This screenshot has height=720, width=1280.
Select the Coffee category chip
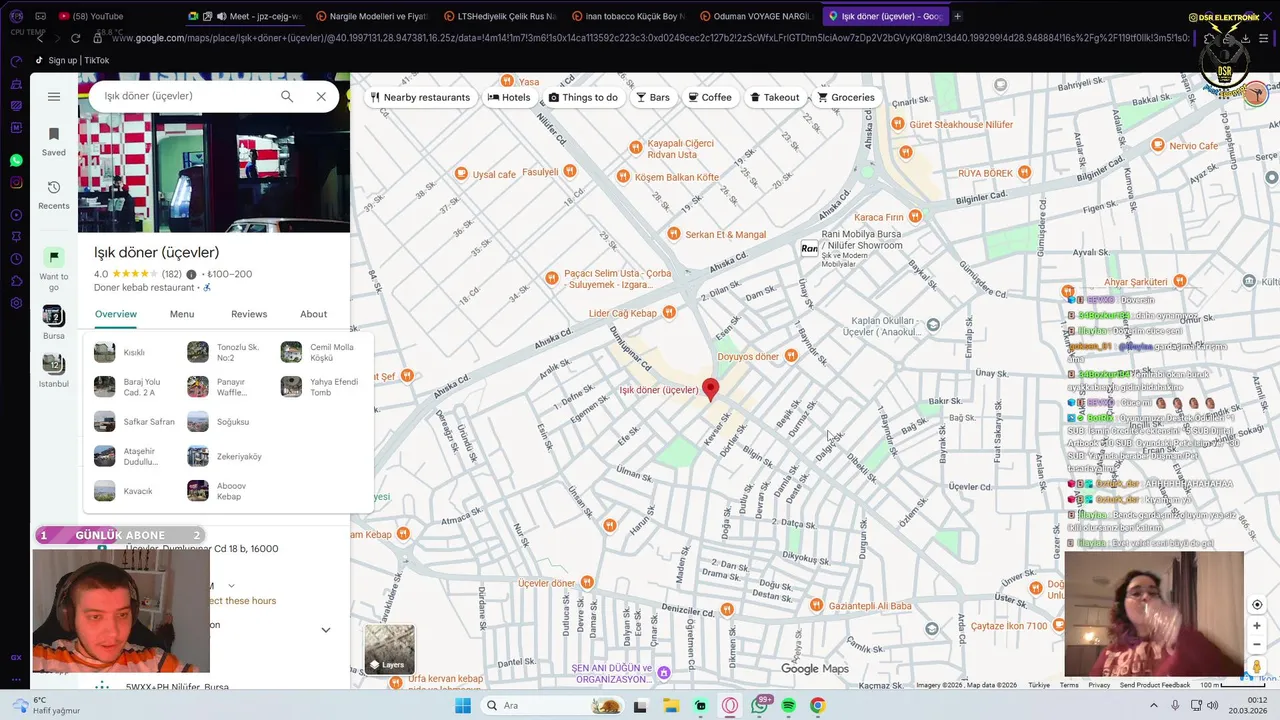(x=710, y=97)
